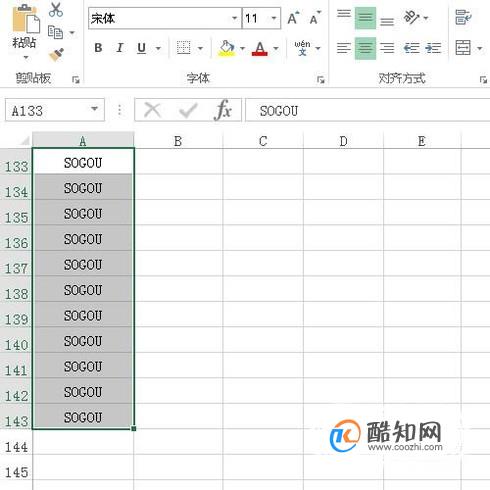490x490 pixels.
Task: Apply cell borders icon
Action: (x=183, y=48)
